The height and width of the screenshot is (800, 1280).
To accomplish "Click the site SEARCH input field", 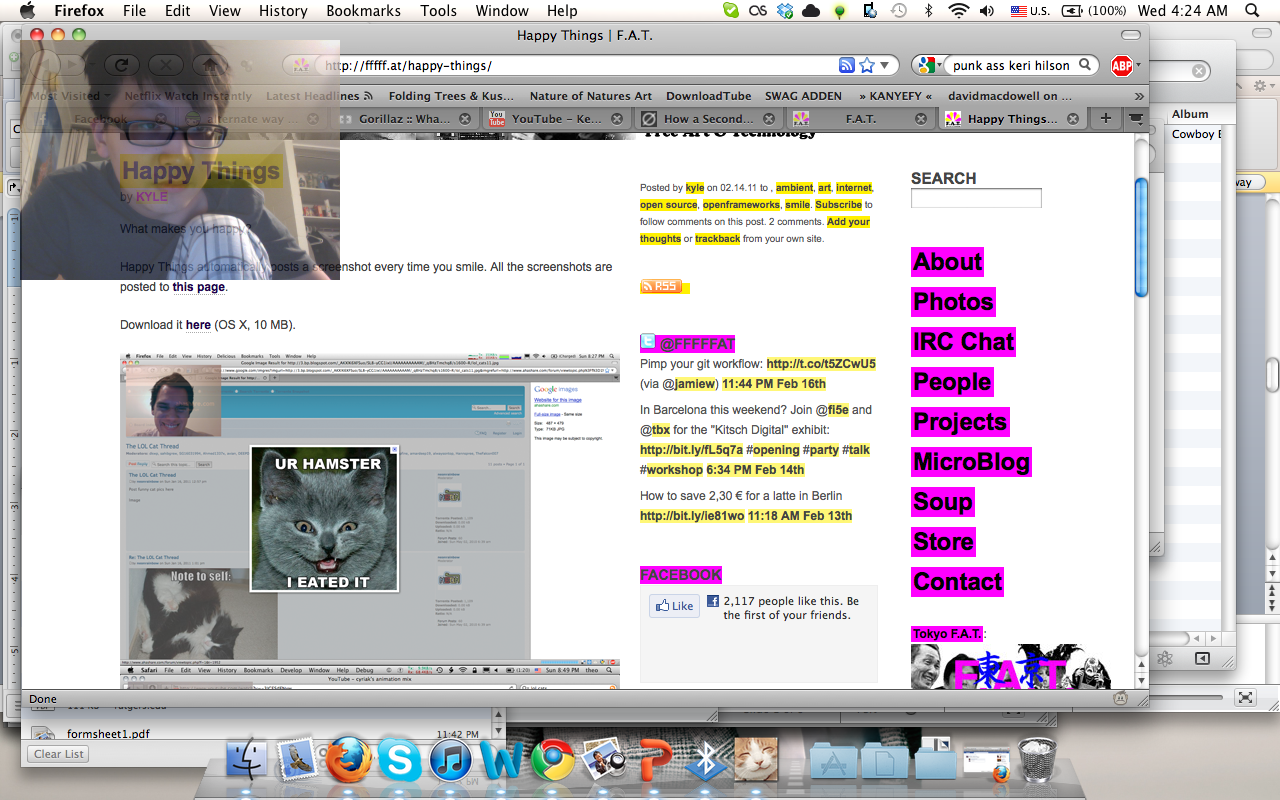I will (x=976, y=198).
